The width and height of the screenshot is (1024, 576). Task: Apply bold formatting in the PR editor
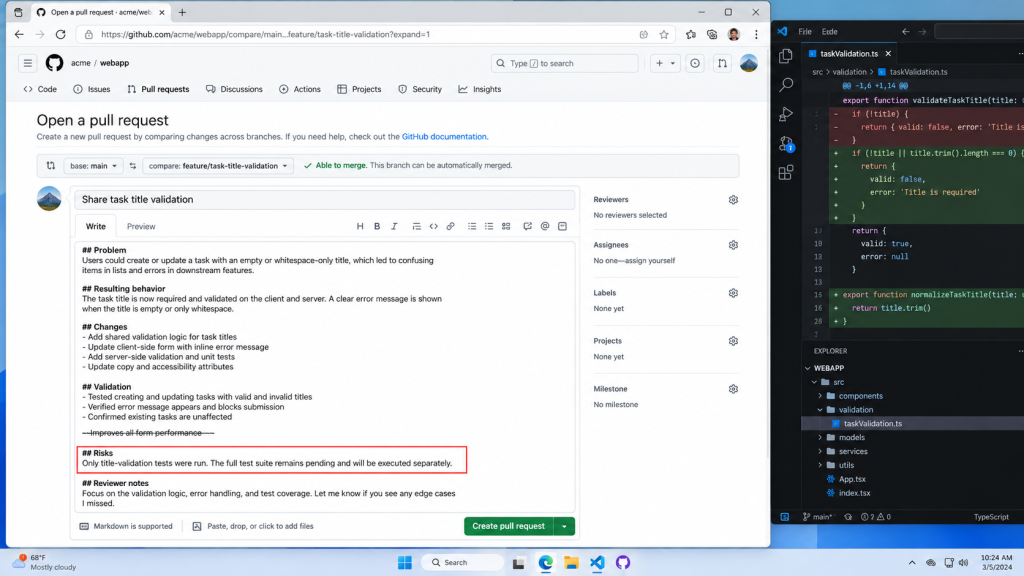click(377, 226)
